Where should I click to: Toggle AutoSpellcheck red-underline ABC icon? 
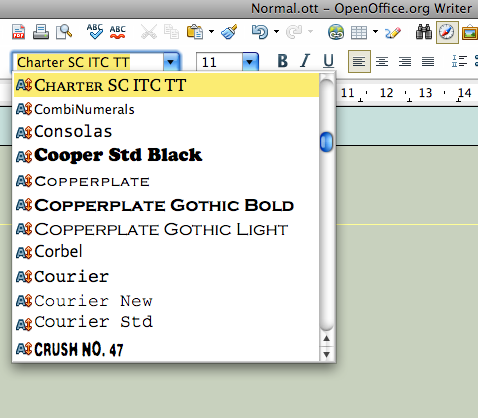[x=118, y=32]
